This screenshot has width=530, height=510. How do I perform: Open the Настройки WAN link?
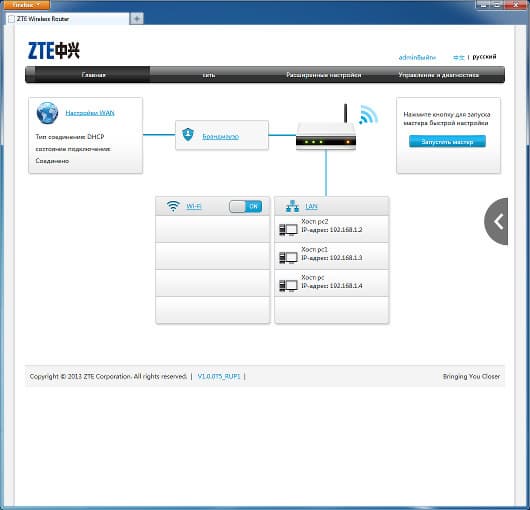(x=90, y=113)
